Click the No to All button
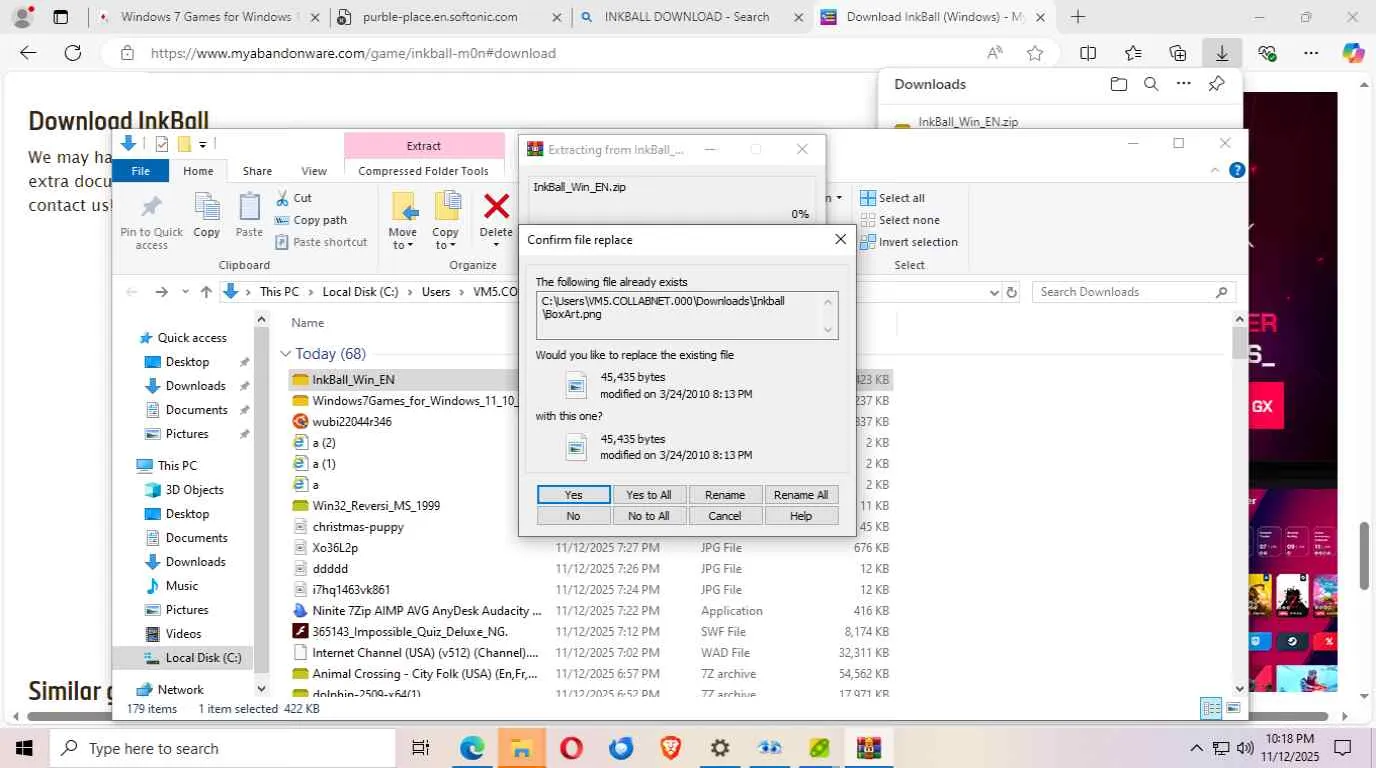This screenshot has height=768, width=1376. 649,516
